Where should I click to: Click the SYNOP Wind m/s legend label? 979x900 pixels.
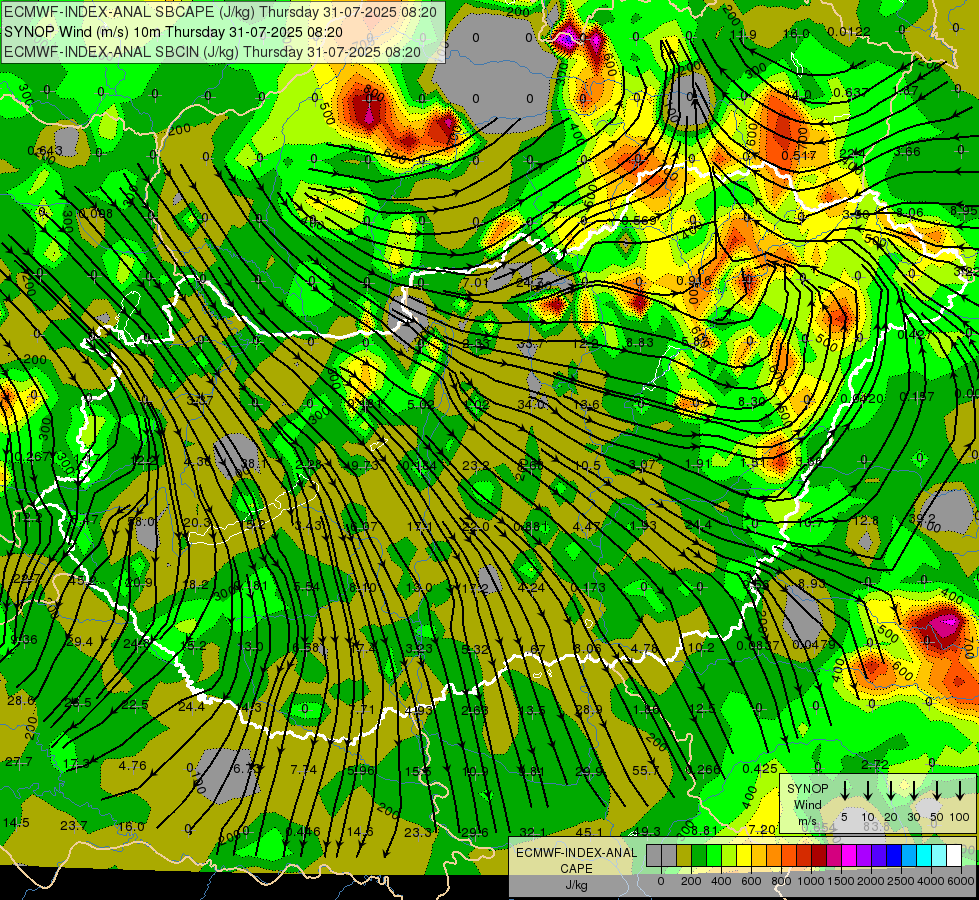pos(807,804)
